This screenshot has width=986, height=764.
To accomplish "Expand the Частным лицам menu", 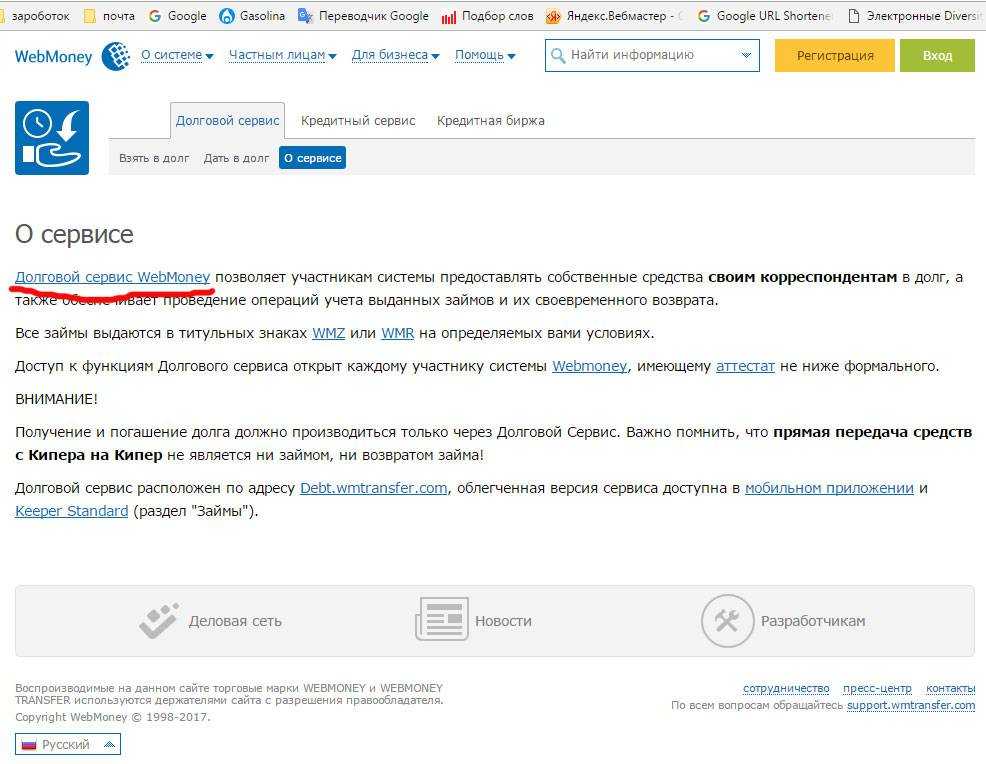I will click(x=282, y=55).
